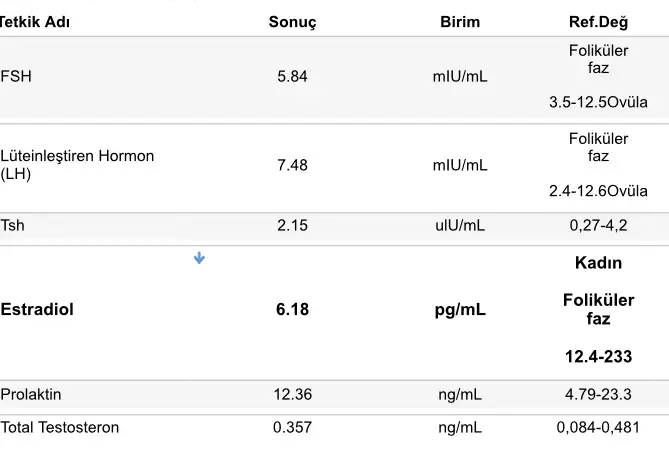Viewport: 669px width, 476px height.
Task: Select the bold Estradiol test name
Action: [x=37, y=309]
